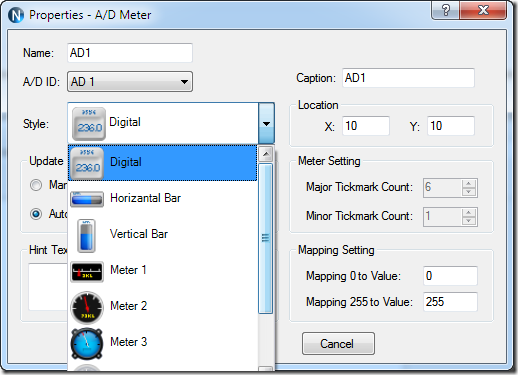Image resolution: width=518 pixels, height=375 pixels.
Task: Select the first radio button under Update
Action: [x=36, y=185]
